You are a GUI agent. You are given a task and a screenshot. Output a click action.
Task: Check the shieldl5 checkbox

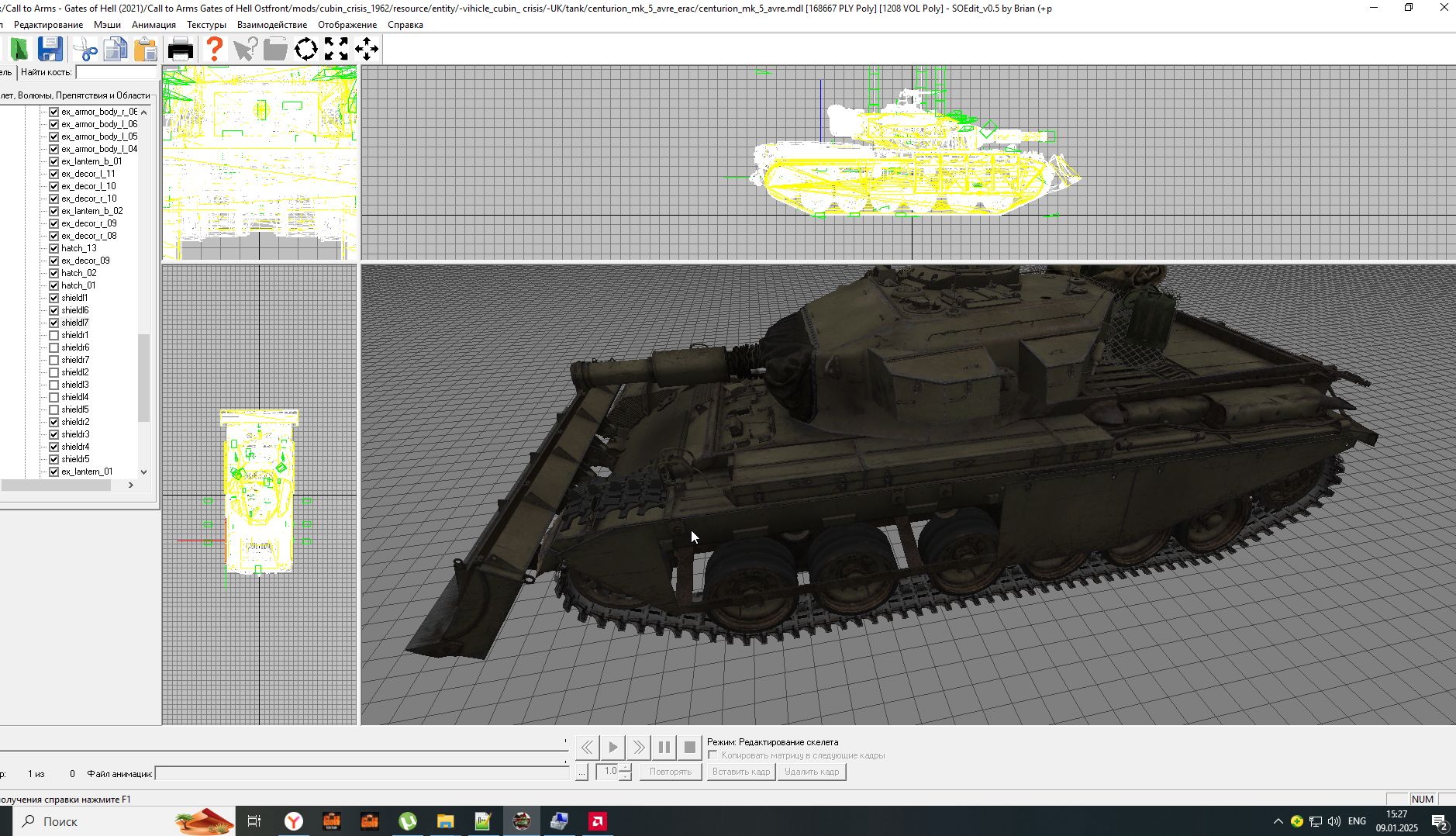click(x=54, y=409)
